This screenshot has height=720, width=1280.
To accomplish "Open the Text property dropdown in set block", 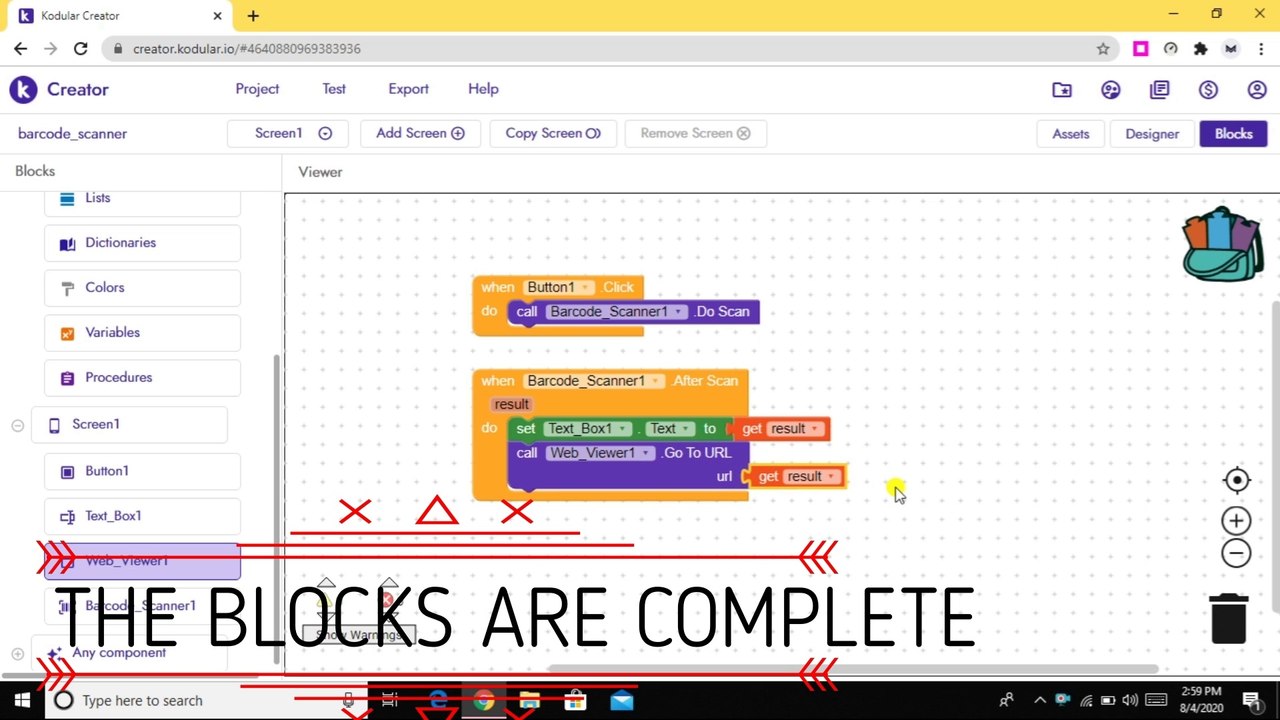I will (x=670, y=429).
